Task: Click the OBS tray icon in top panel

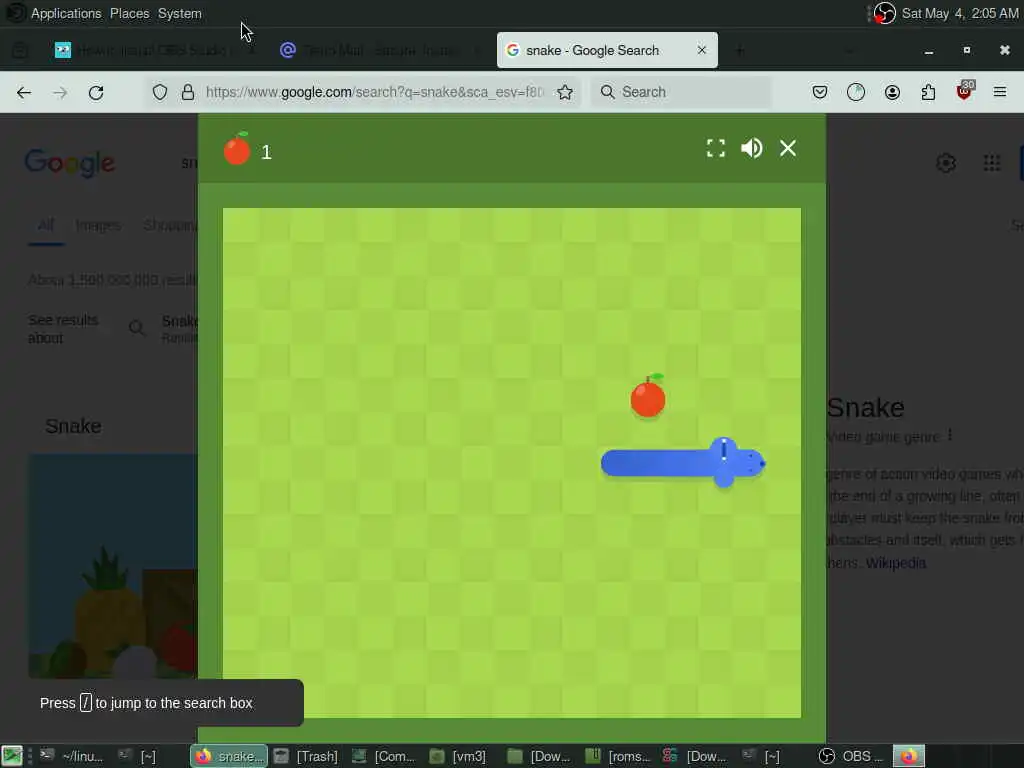Action: pyautogui.click(x=884, y=13)
